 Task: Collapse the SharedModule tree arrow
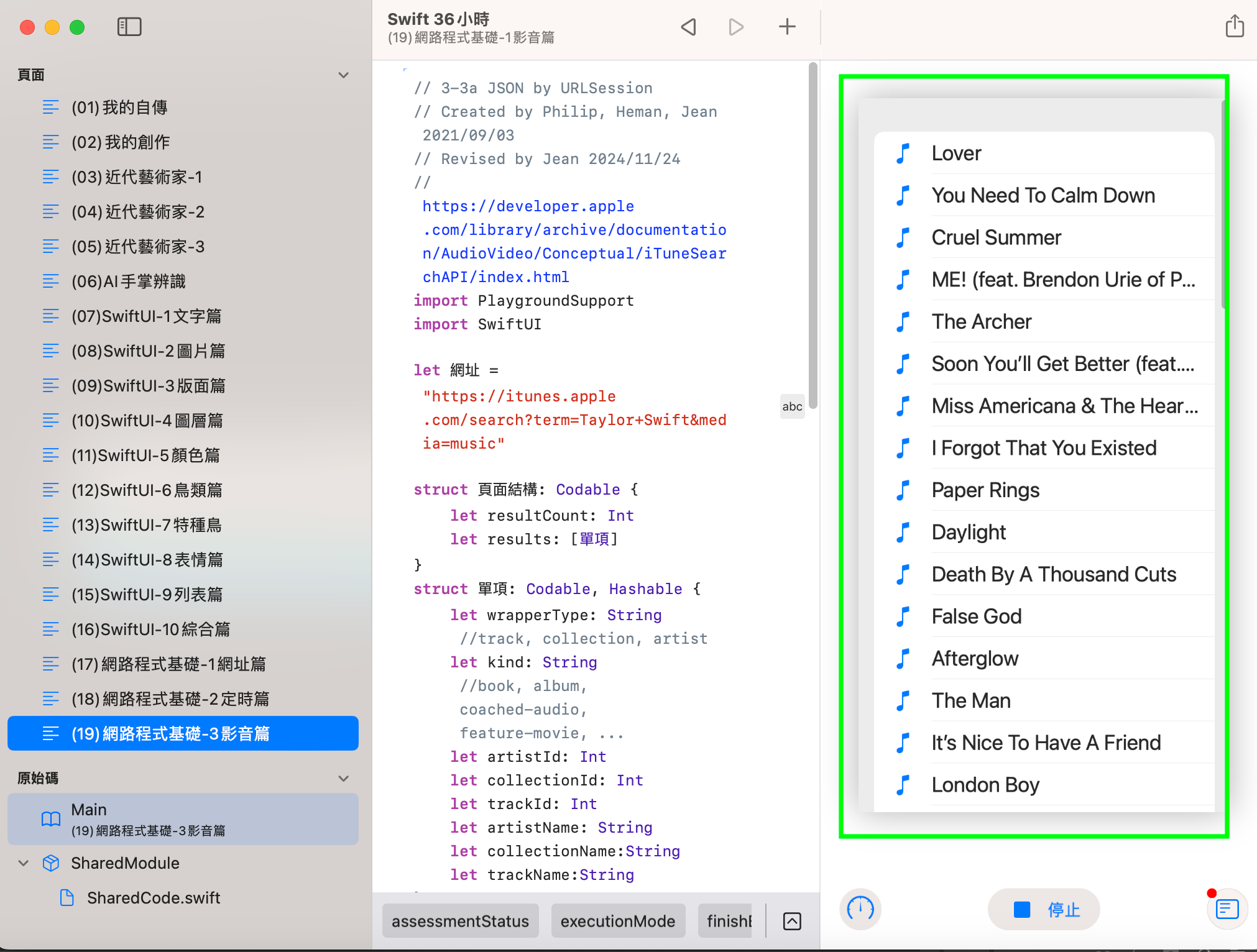[24, 863]
